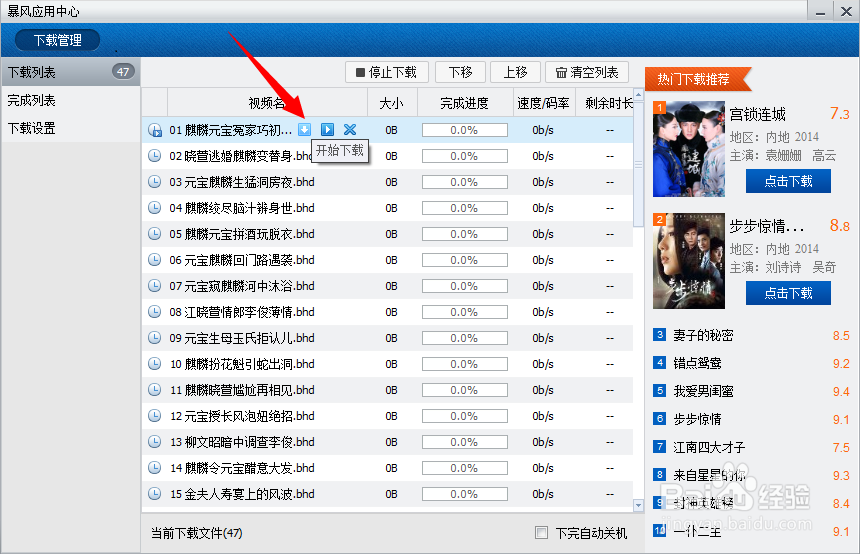The image size is (860, 554).
Task: Close the 暴风应用中心 window
Action: click(846, 11)
